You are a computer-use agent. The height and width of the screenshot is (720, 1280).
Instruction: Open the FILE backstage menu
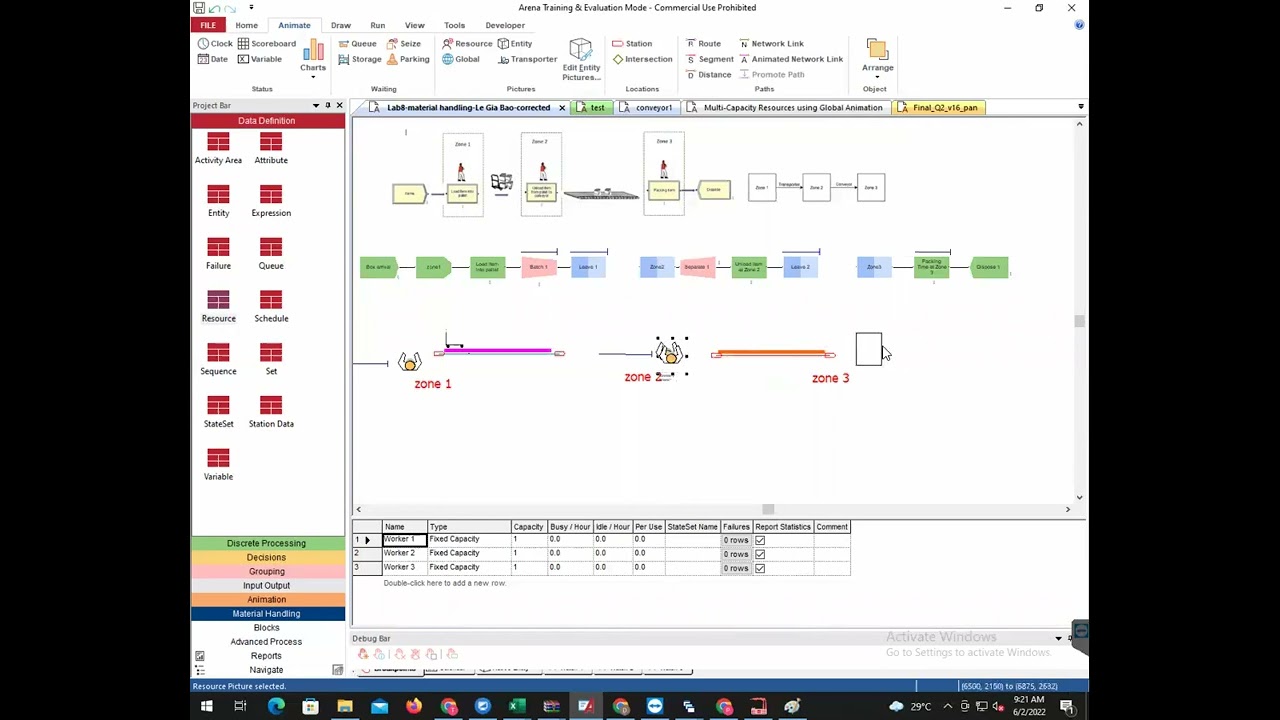[208, 25]
